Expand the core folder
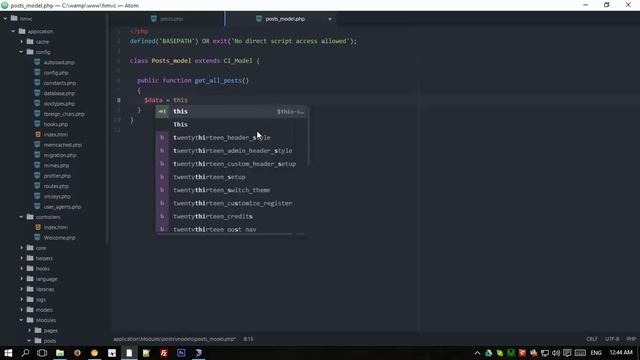The height and width of the screenshot is (360, 640). 22,248
